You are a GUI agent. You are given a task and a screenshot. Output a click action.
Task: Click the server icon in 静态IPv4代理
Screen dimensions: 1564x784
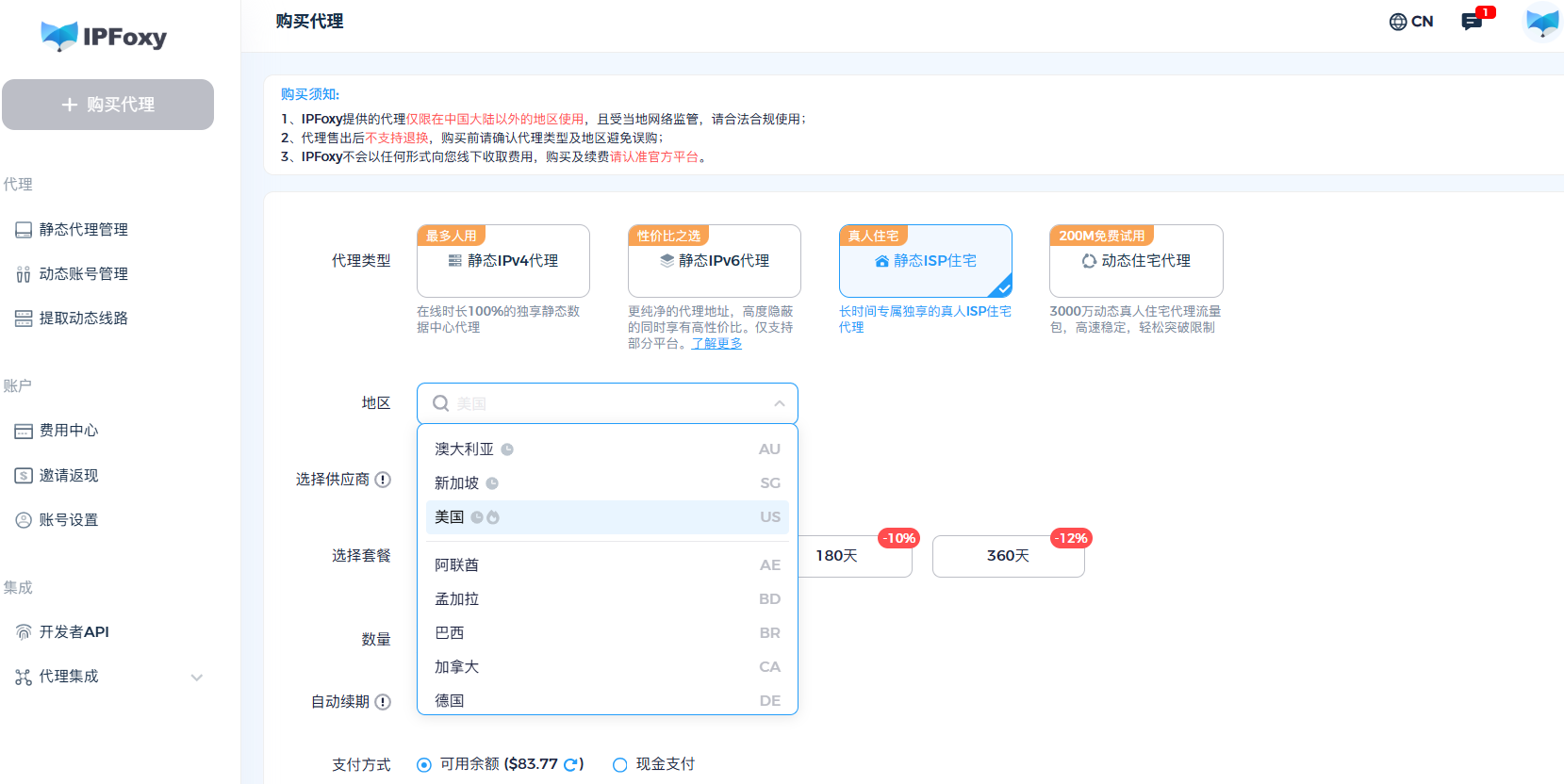point(455,261)
